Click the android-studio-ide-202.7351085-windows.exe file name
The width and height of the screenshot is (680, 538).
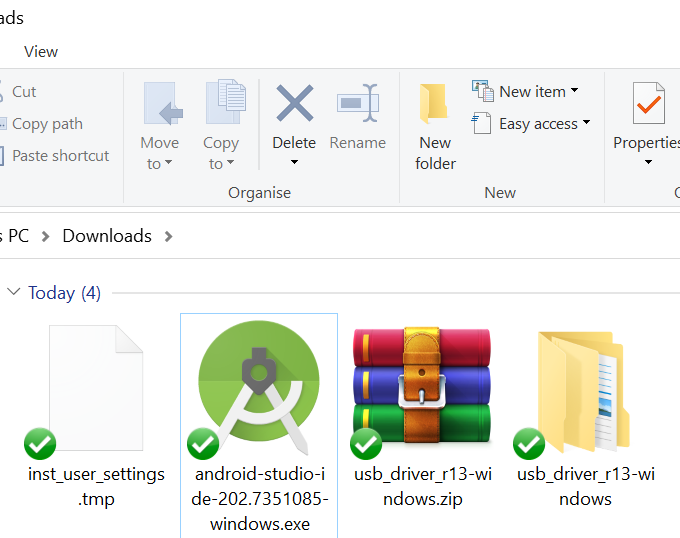tap(260, 499)
